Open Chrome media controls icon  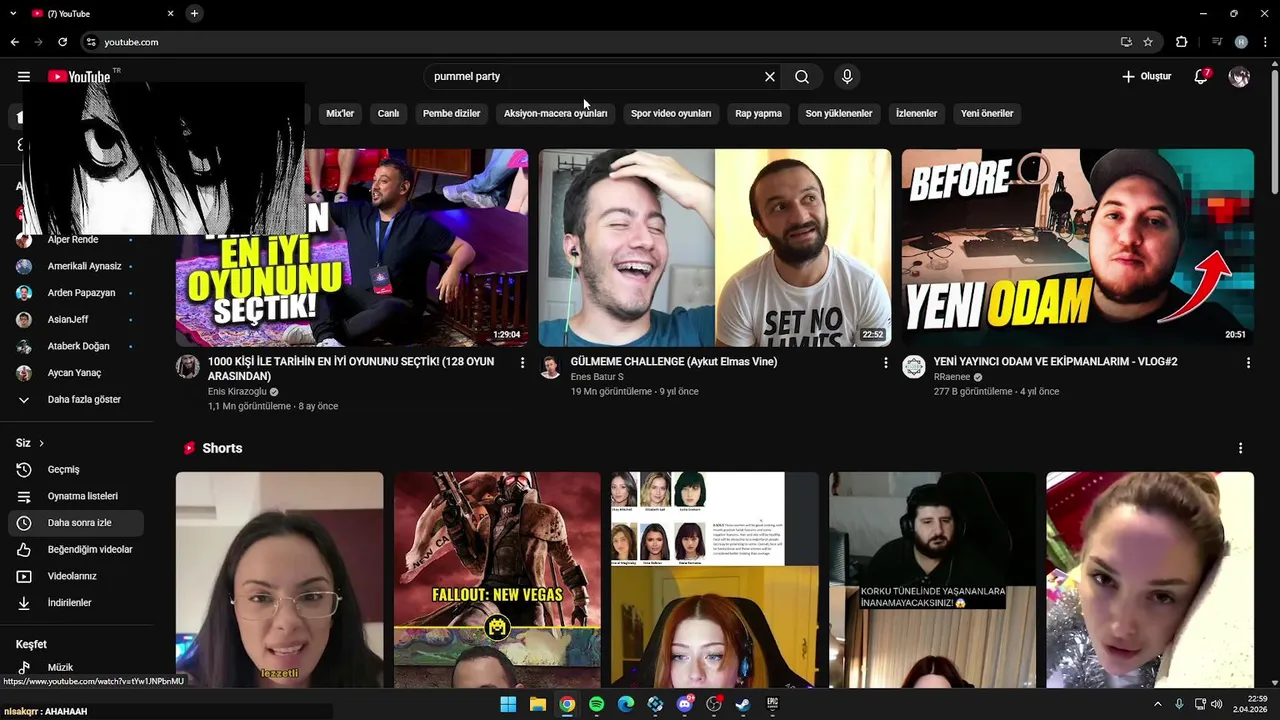(1217, 42)
